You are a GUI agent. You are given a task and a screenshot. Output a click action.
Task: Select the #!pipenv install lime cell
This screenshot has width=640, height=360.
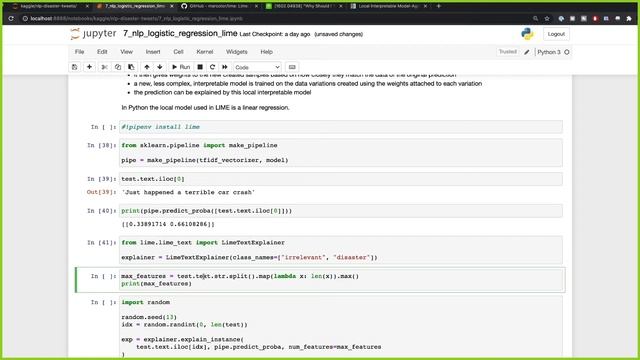(x=341, y=127)
